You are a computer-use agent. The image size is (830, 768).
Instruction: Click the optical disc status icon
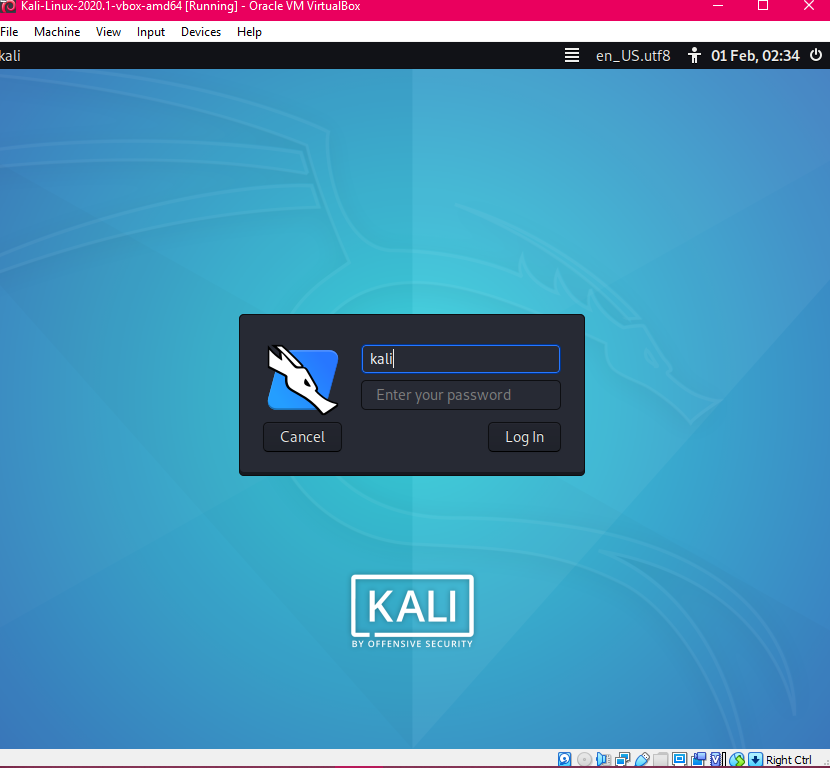(x=584, y=759)
